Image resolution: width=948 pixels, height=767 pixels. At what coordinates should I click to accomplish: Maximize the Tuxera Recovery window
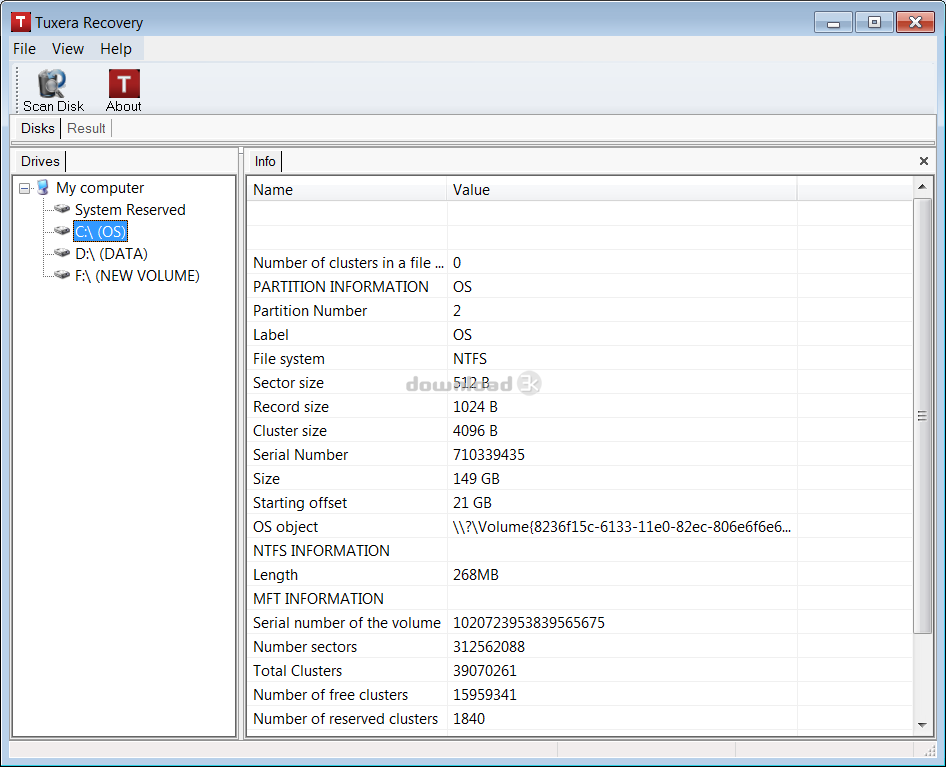click(x=874, y=23)
